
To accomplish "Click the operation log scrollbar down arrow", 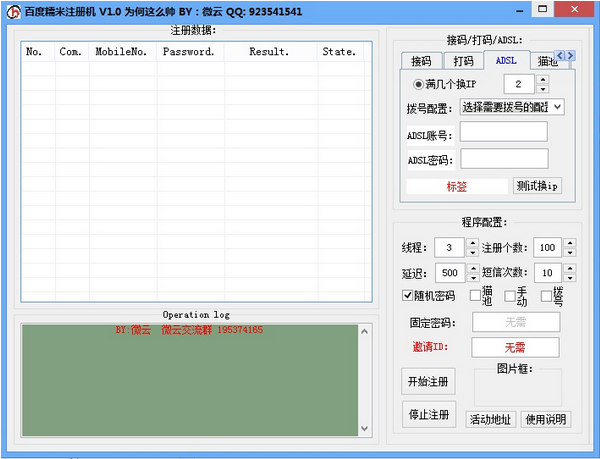I will tap(364, 430).
